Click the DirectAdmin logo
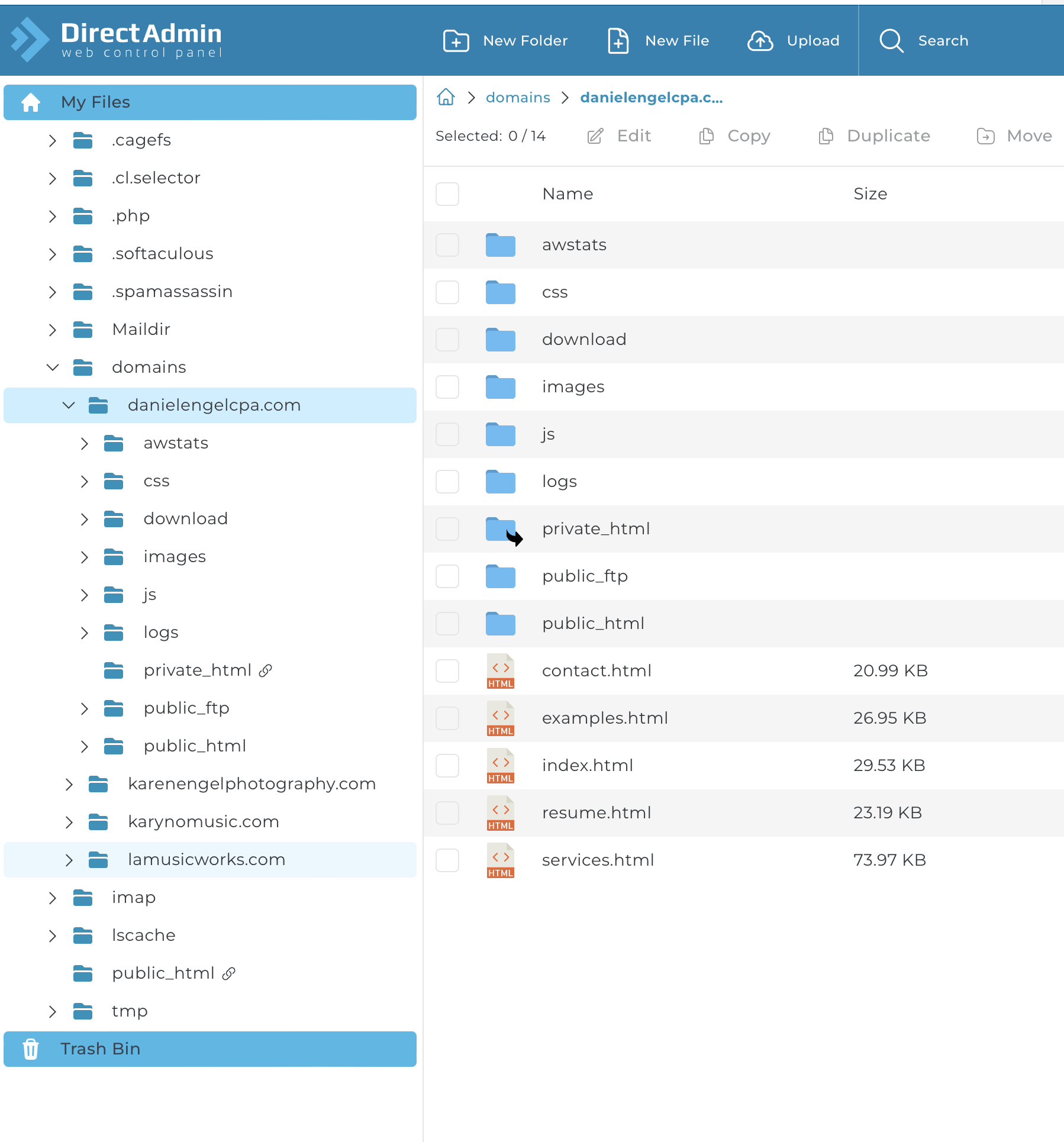 pos(117,40)
